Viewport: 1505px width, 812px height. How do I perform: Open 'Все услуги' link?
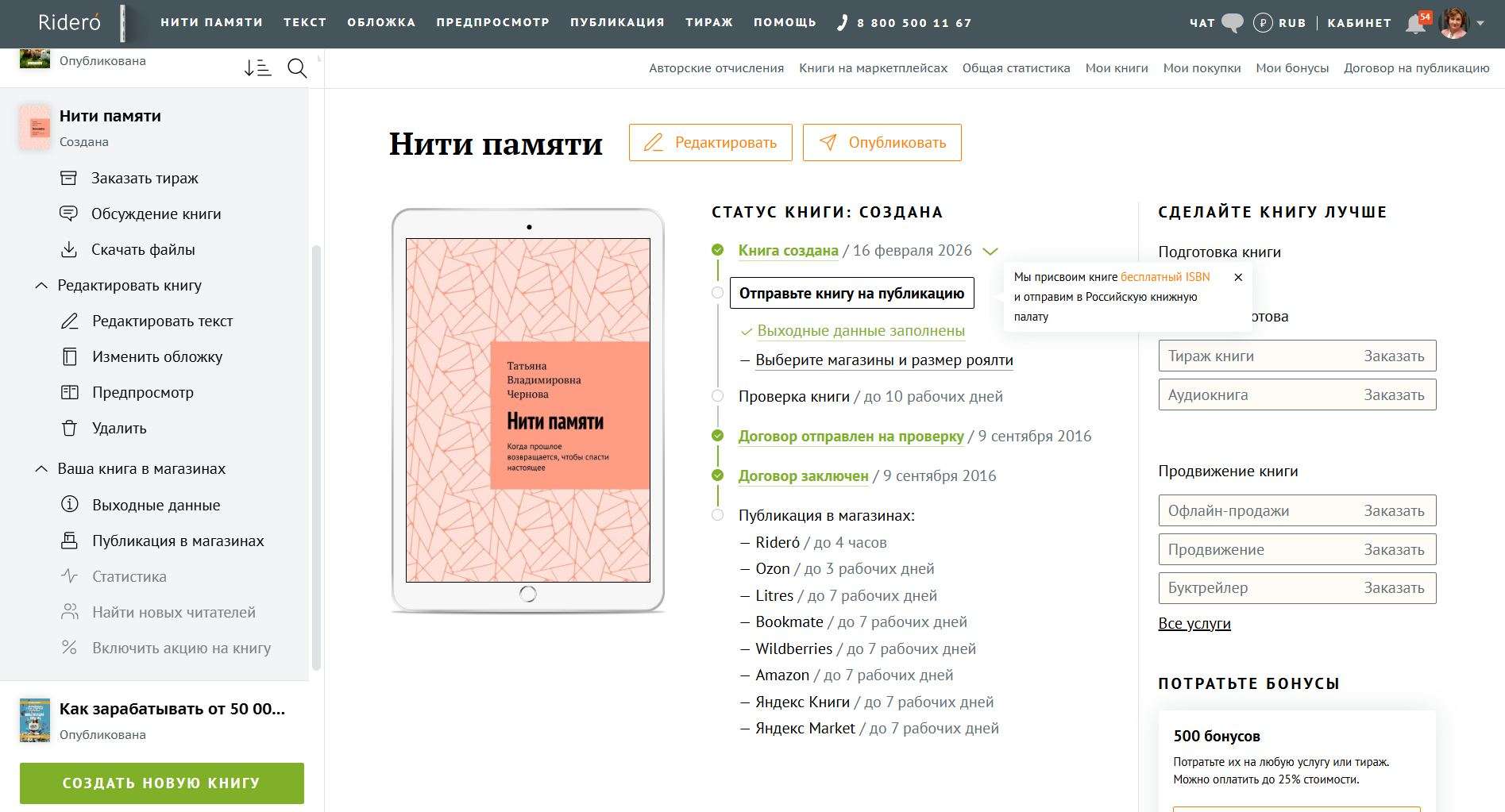click(1194, 623)
